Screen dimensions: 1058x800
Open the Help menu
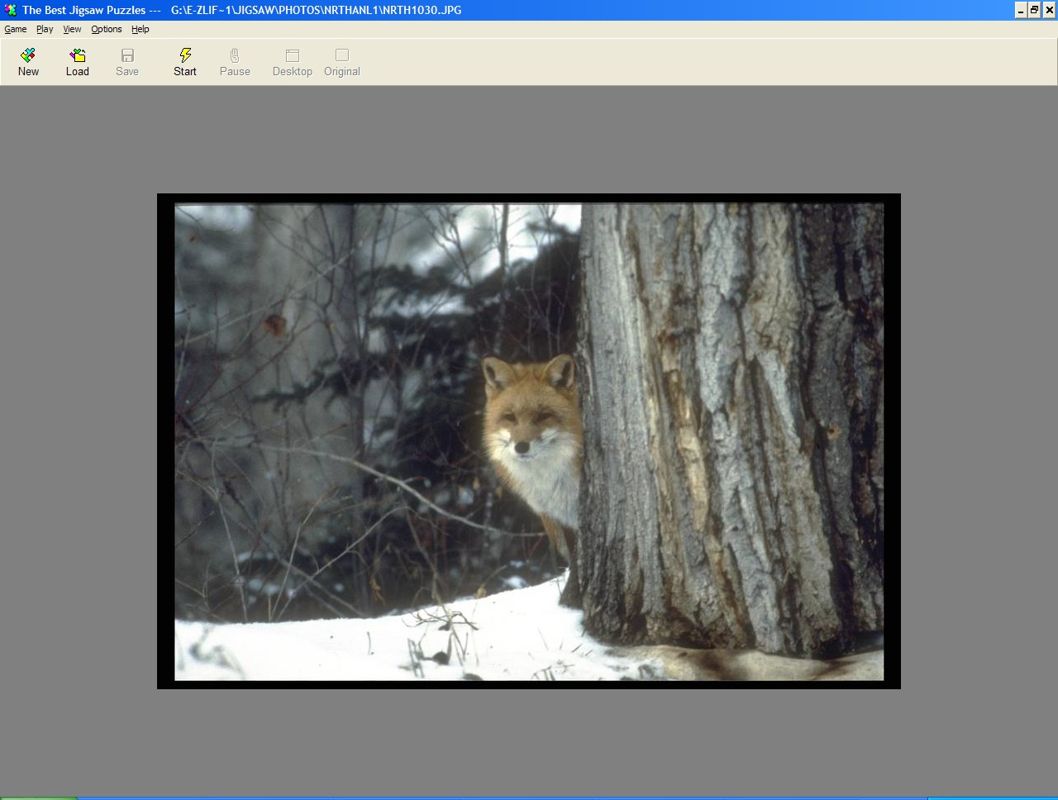(x=140, y=29)
